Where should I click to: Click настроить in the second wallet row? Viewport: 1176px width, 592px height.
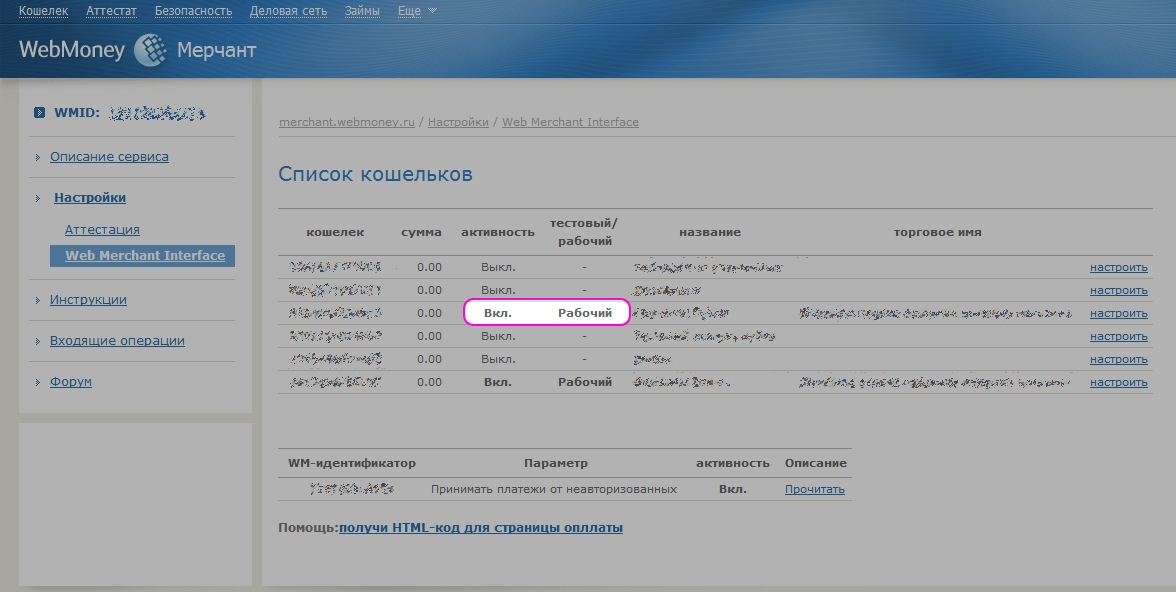coord(1118,290)
